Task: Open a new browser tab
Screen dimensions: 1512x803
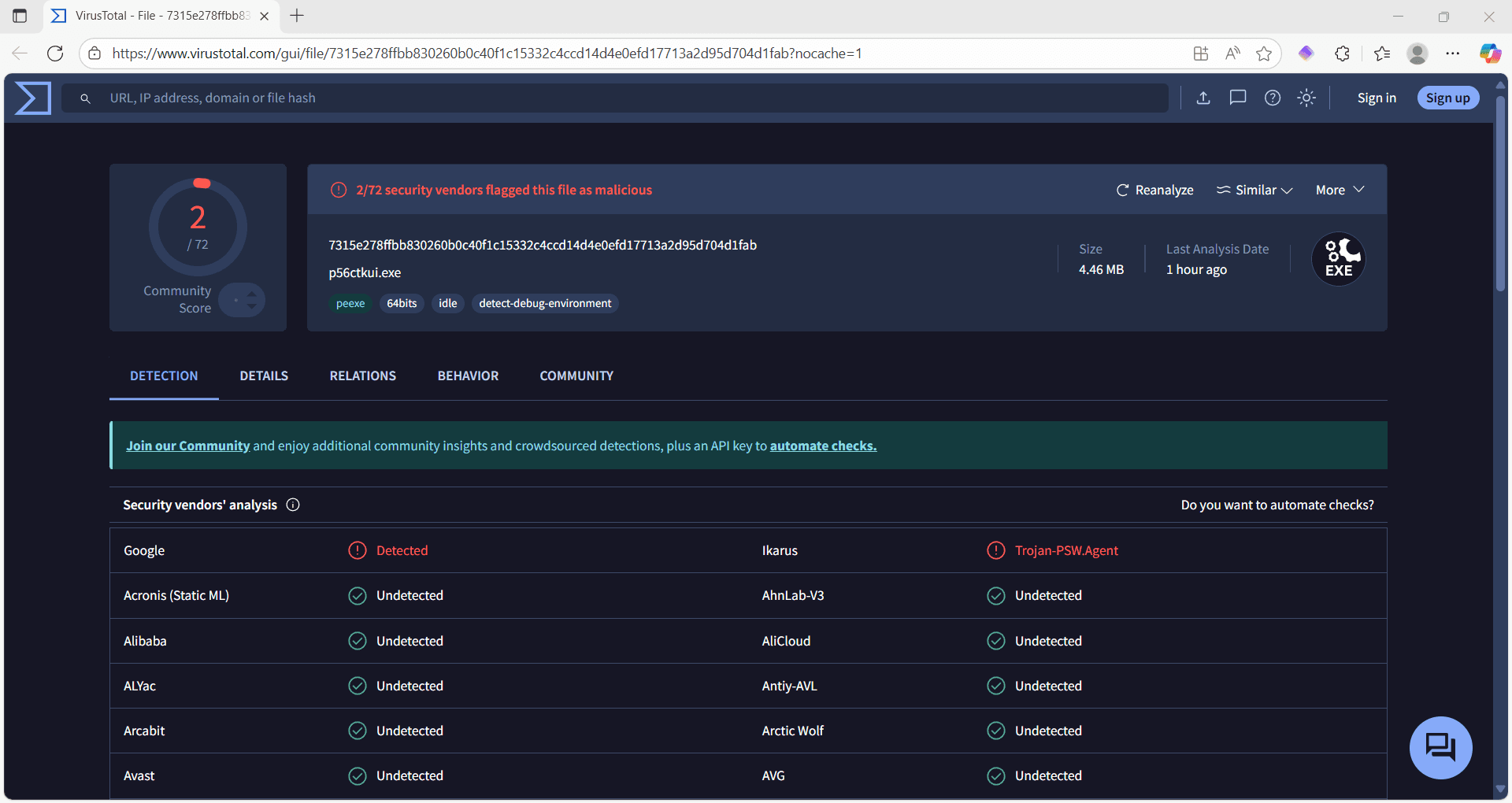Action: (x=297, y=16)
